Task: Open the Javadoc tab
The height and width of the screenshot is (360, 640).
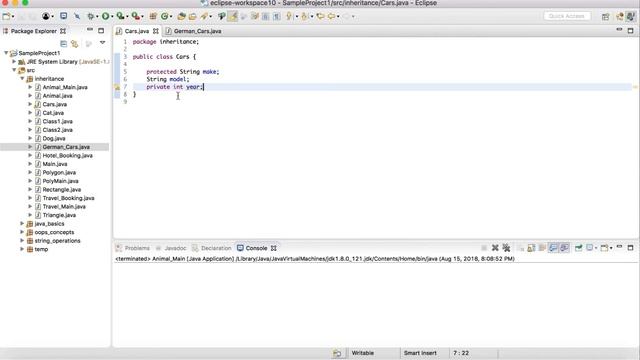Action: coord(171,248)
